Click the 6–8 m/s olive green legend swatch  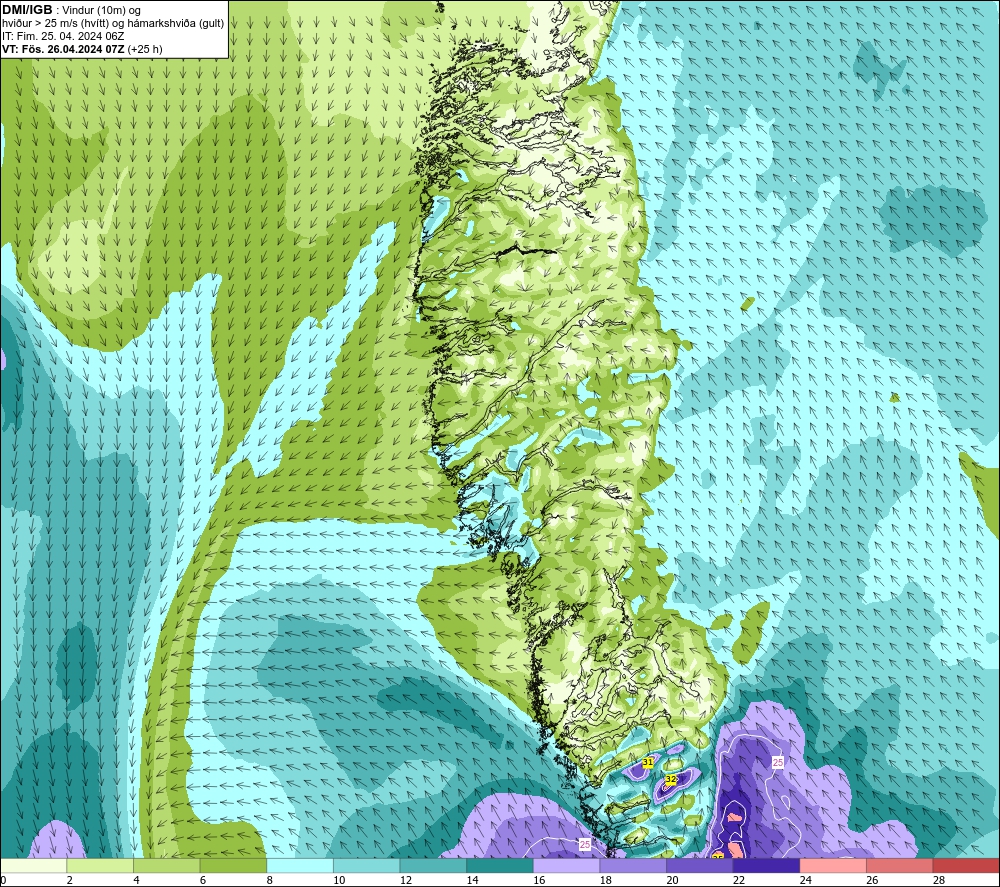point(233,865)
